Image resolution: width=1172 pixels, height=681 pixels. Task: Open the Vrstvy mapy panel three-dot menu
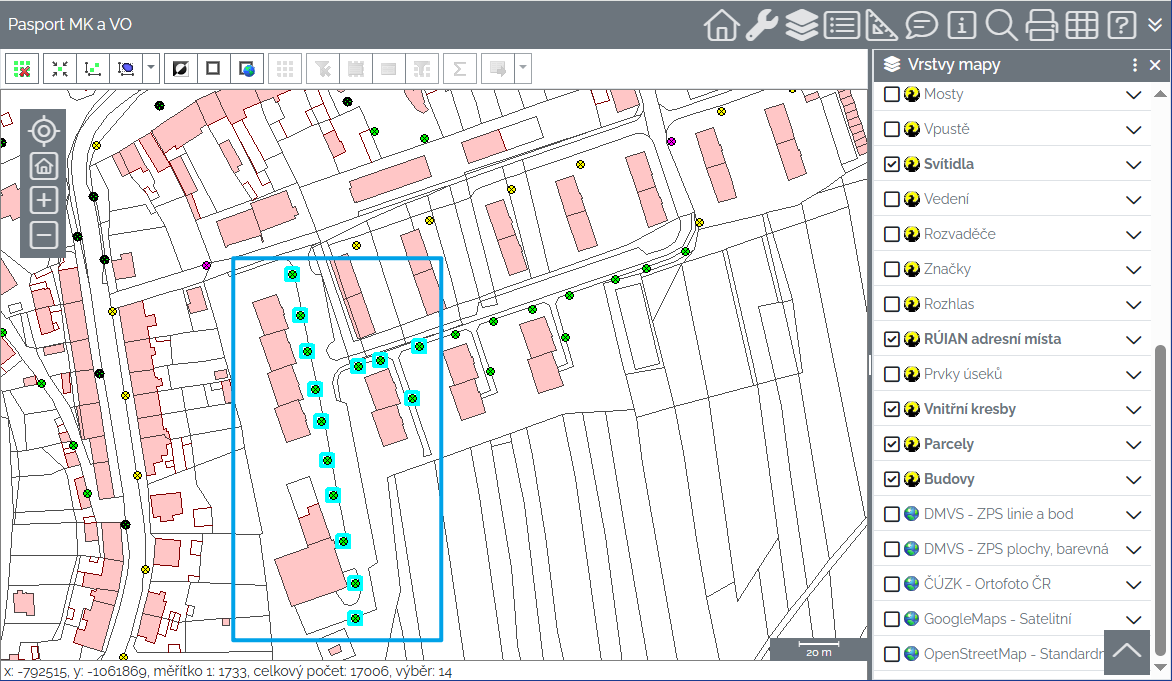point(1134,65)
